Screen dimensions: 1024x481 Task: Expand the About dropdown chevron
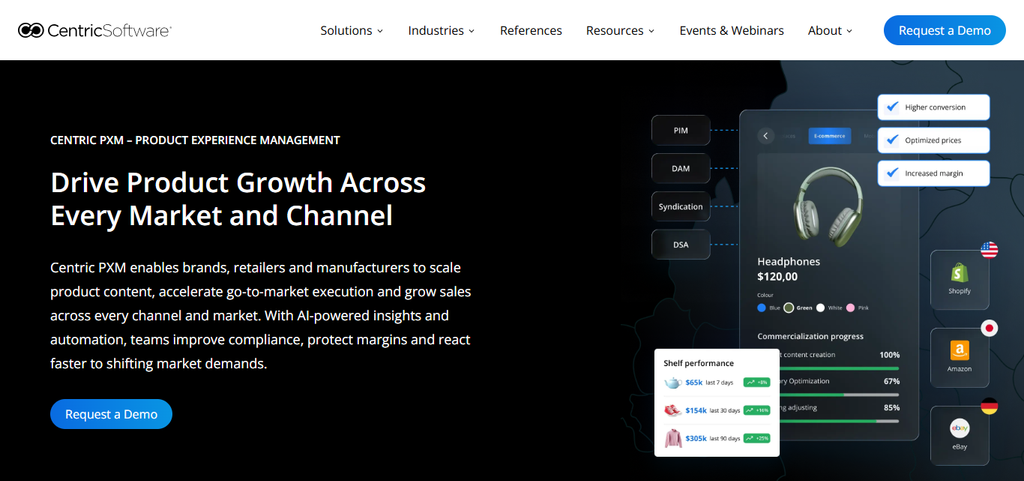click(850, 31)
